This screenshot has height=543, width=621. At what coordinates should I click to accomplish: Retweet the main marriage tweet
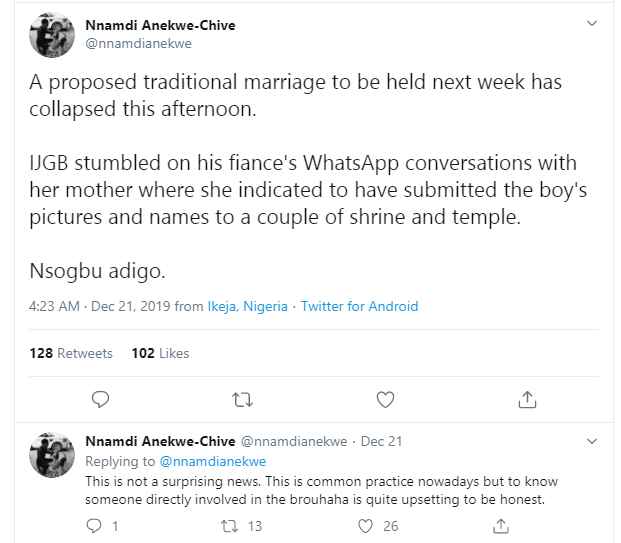[x=242, y=400]
